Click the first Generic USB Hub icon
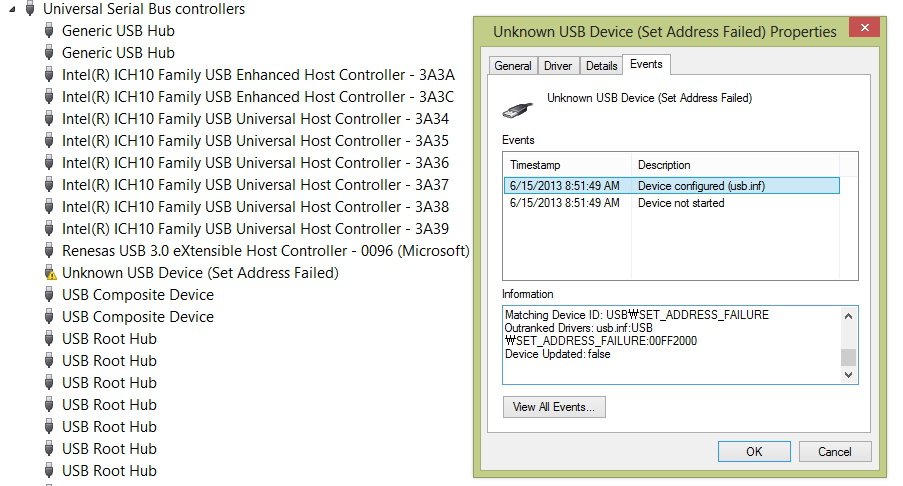This screenshot has height=486, width=903. pyautogui.click(x=50, y=31)
